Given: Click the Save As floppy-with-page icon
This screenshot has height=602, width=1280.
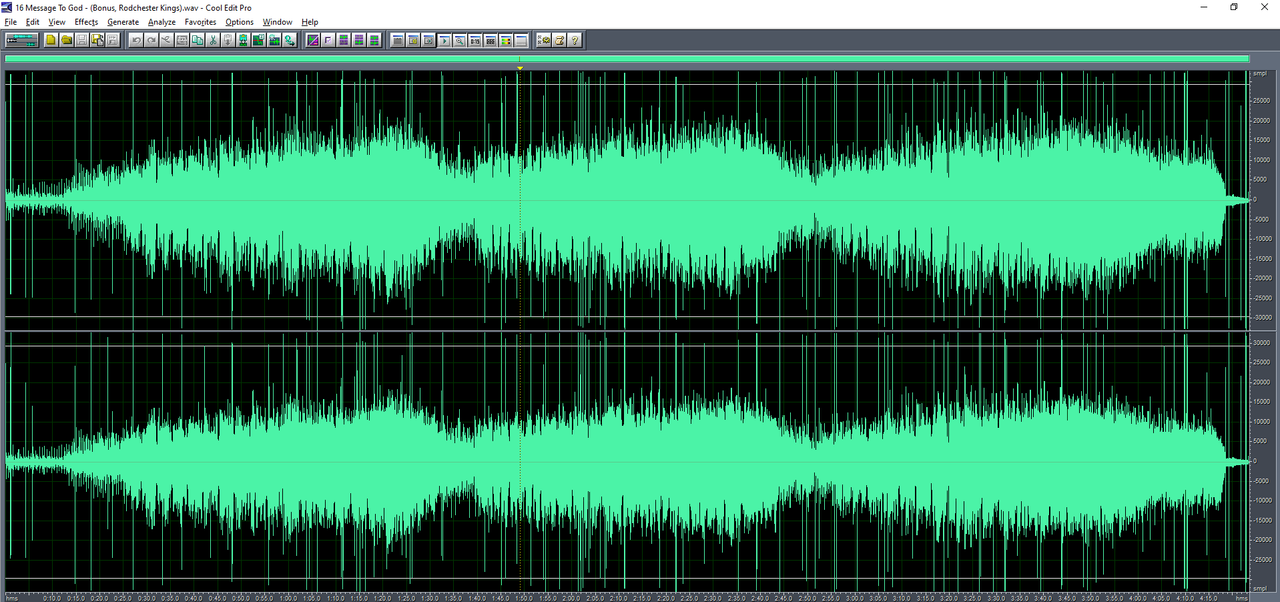Looking at the screenshot, I should [x=97, y=40].
